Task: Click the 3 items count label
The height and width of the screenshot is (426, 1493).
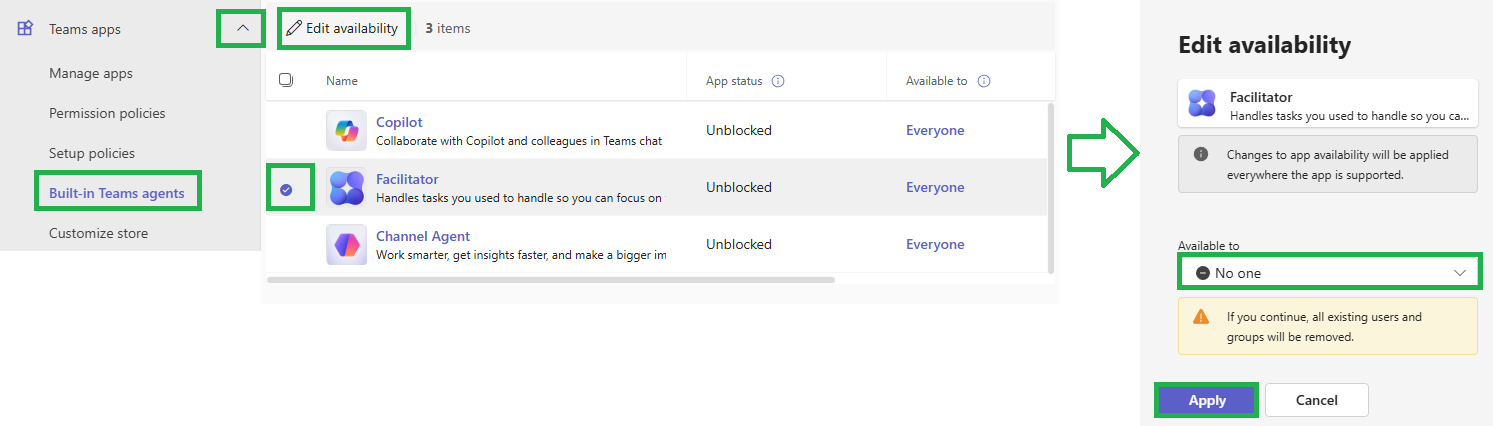Action: 448,28
